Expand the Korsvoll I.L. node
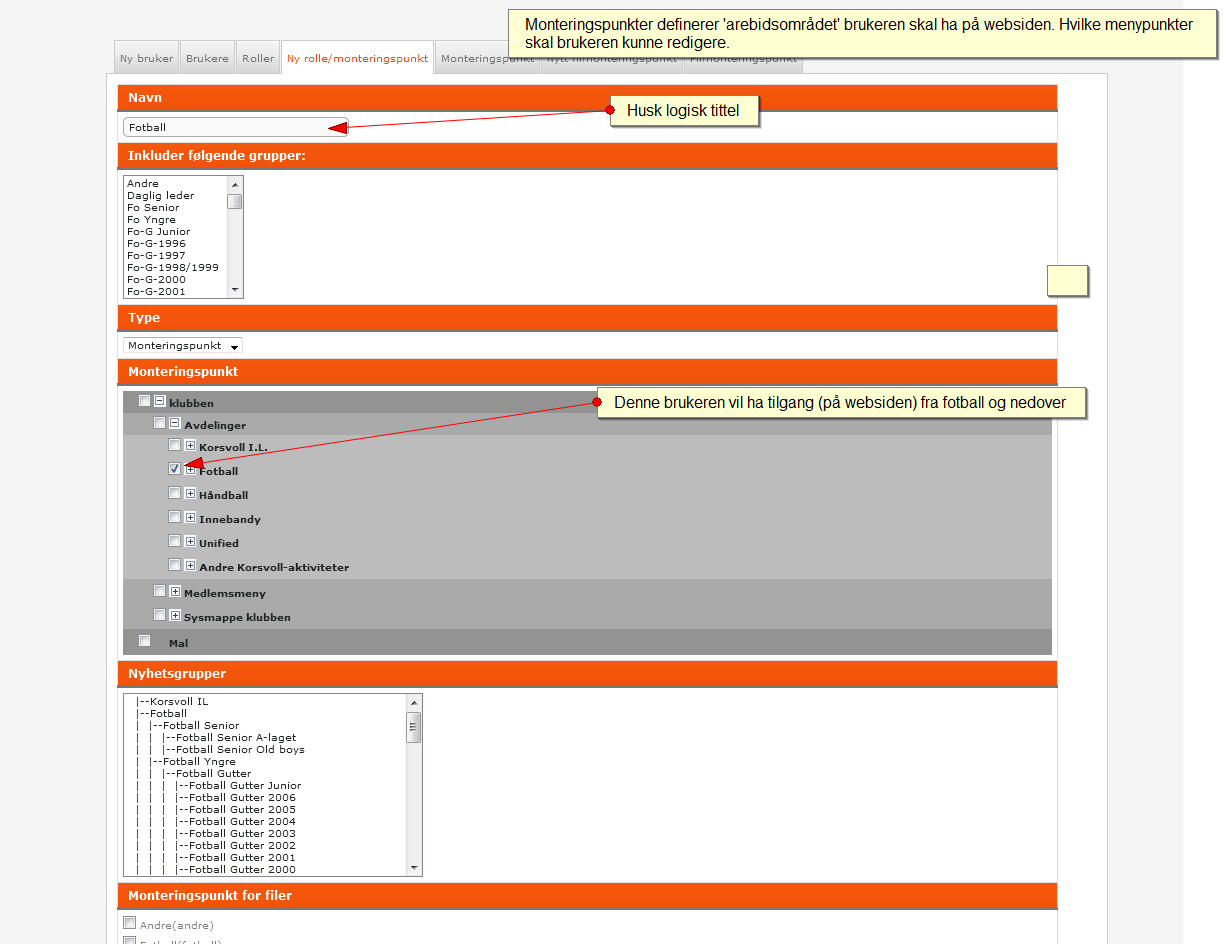This screenshot has width=1227, height=944. [x=190, y=445]
